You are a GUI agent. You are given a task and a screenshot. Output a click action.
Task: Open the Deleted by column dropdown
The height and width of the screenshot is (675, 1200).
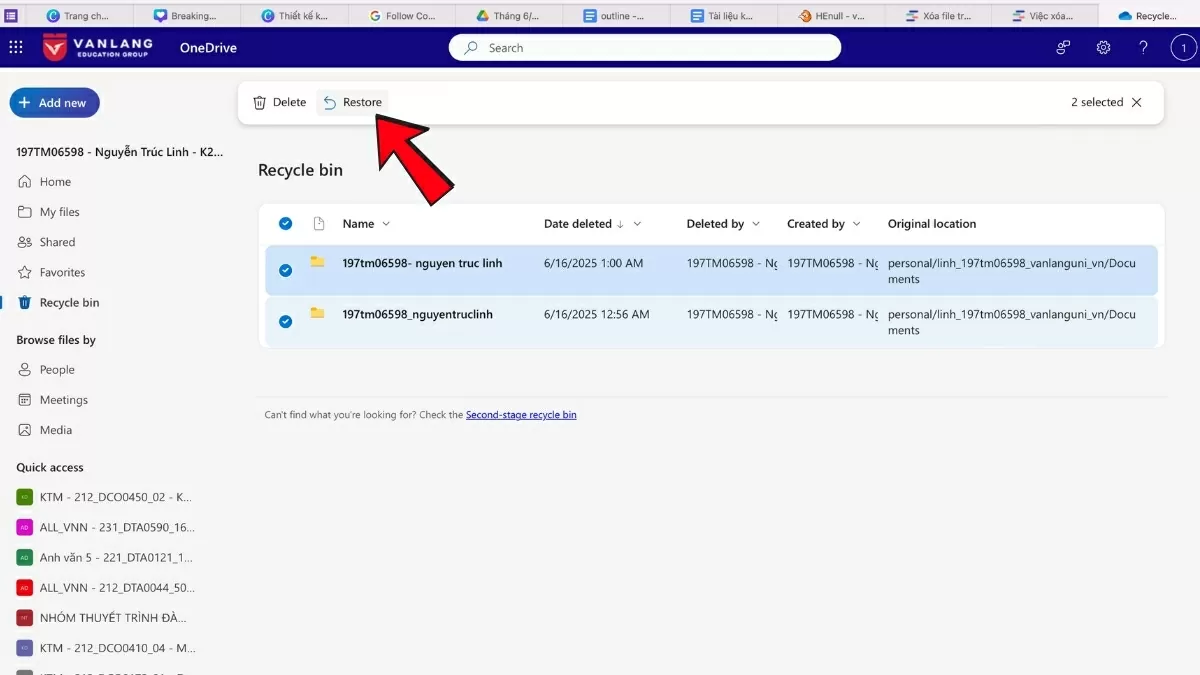tap(756, 223)
